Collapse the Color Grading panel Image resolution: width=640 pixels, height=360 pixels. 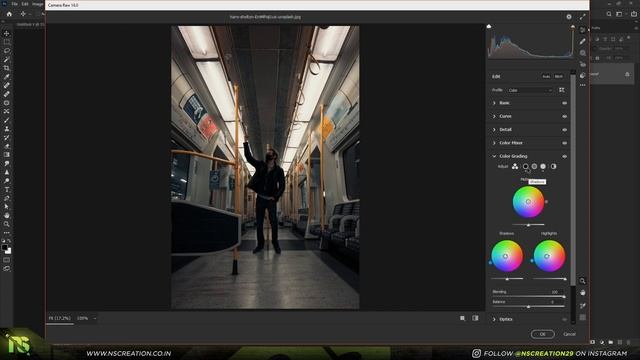(x=494, y=156)
